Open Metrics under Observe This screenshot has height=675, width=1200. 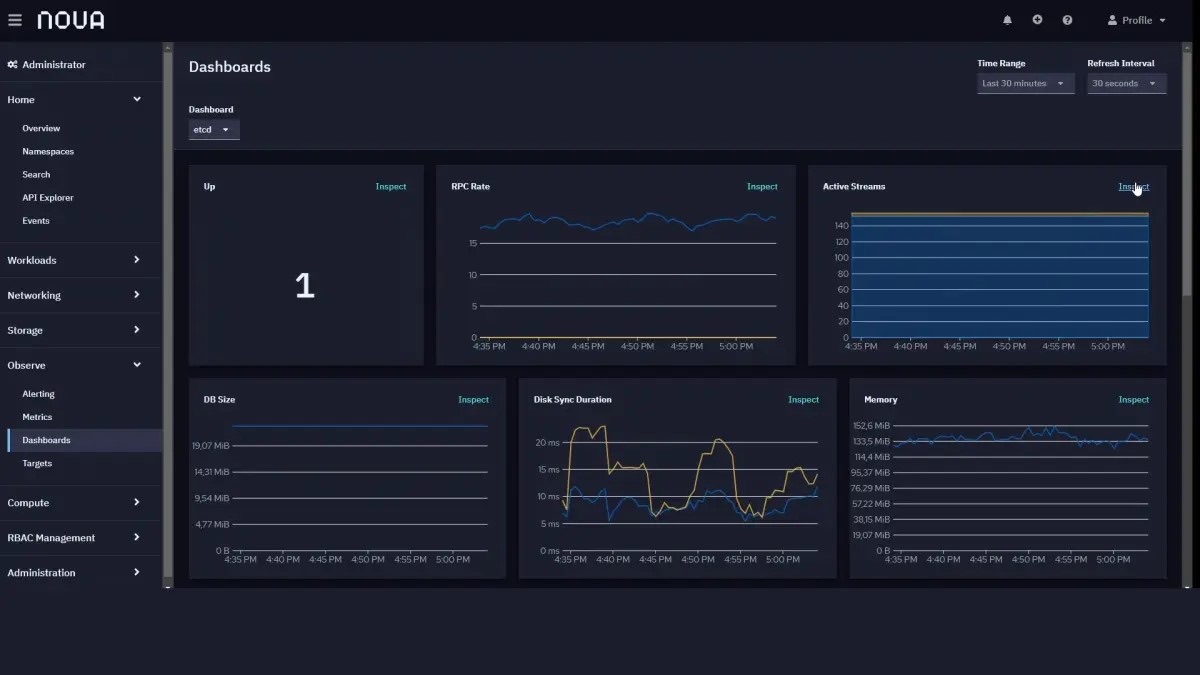pyautogui.click(x=37, y=417)
